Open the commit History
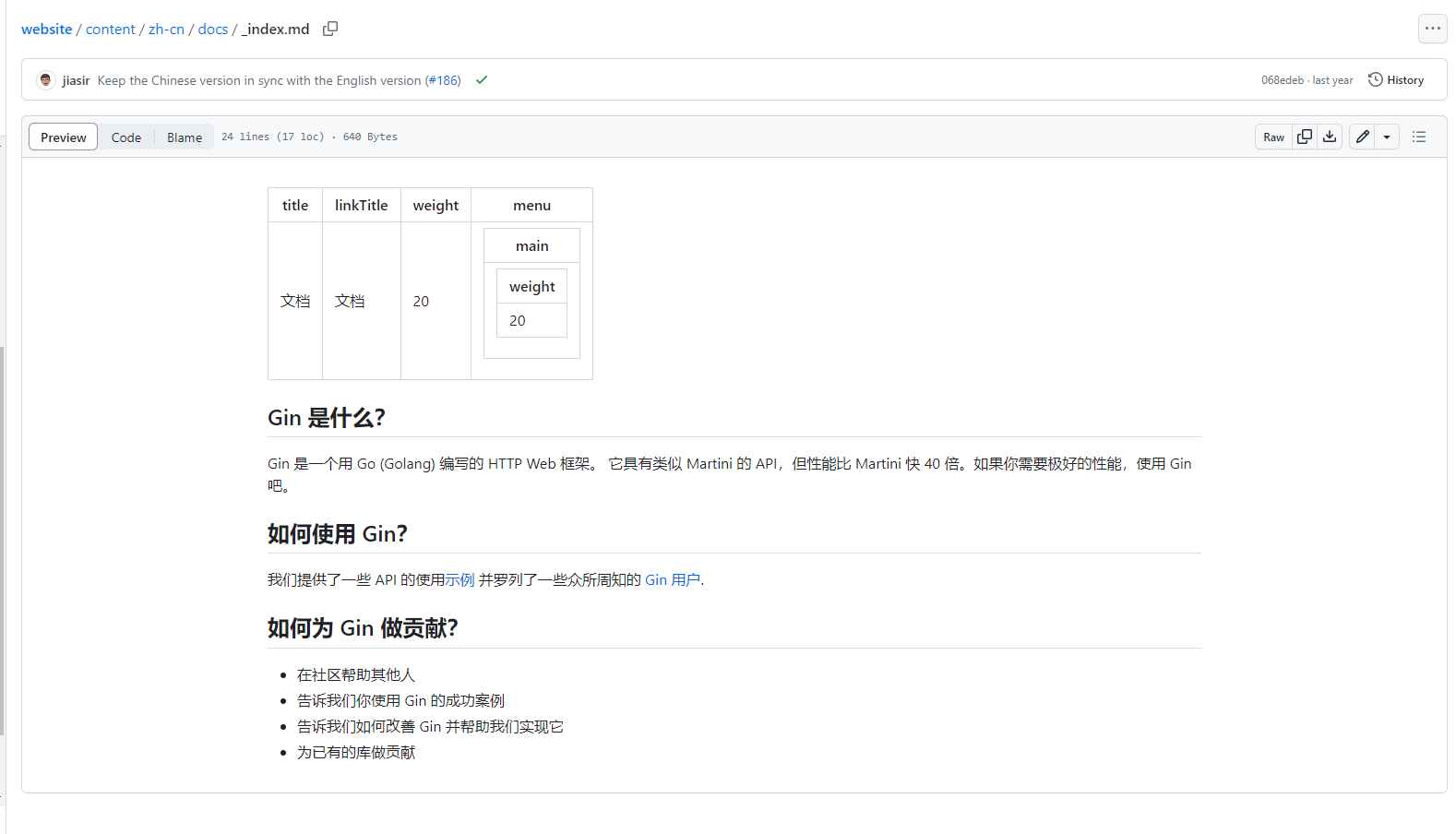 pos(1395,80)
